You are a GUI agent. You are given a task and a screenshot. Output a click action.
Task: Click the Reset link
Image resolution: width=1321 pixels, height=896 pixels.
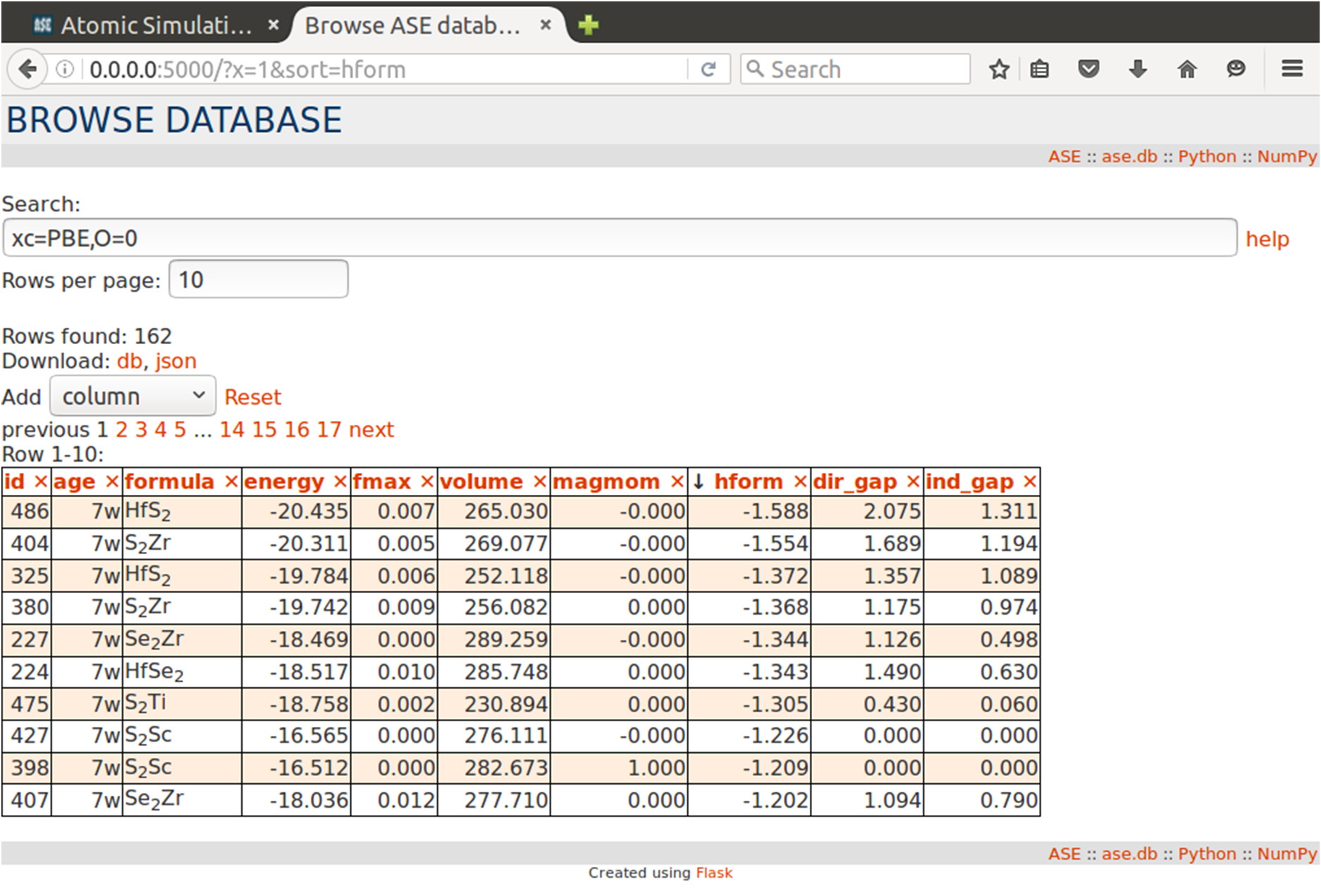[252, 397]
